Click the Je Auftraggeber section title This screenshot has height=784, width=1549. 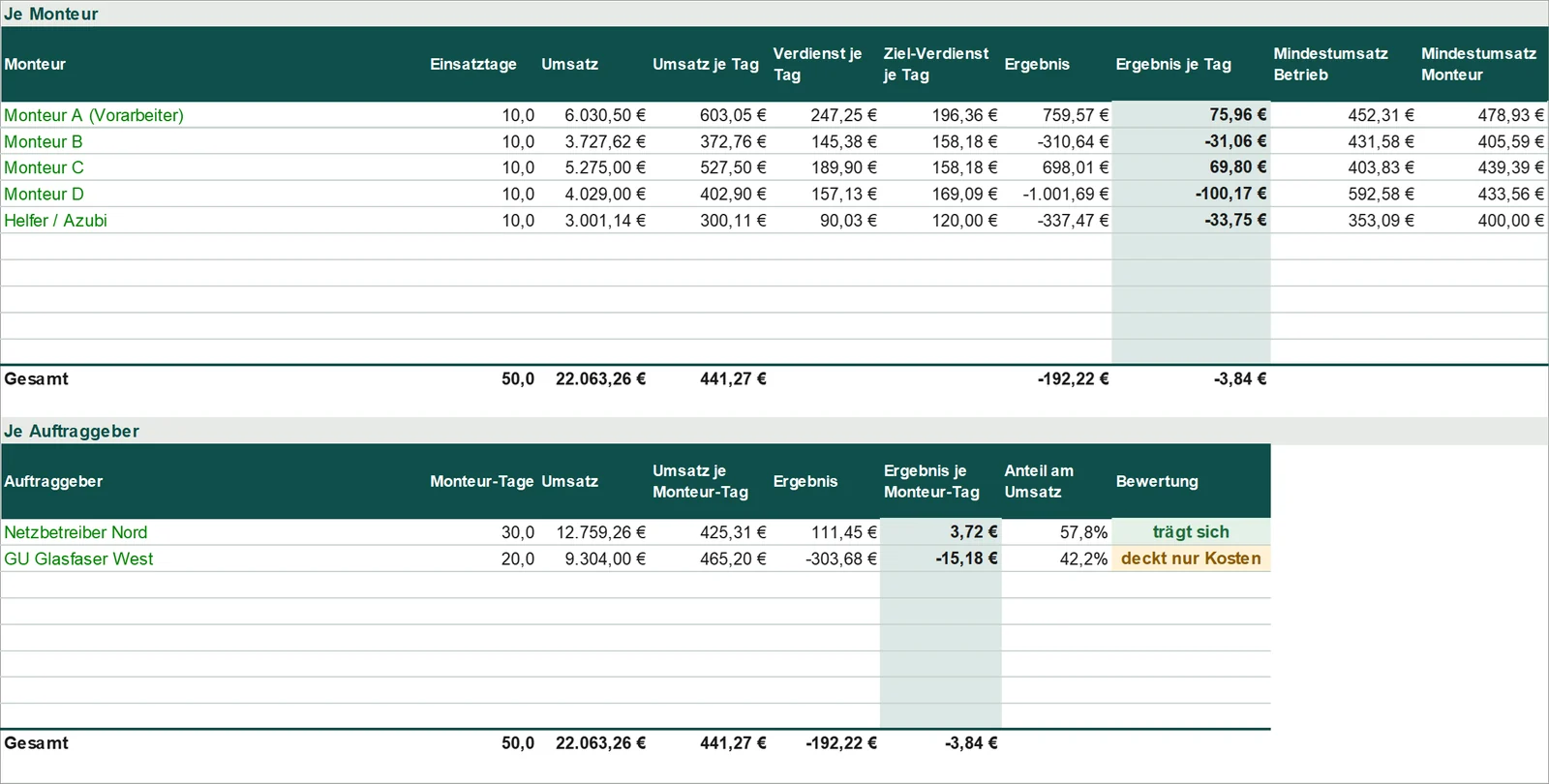(x=72, y=431)
